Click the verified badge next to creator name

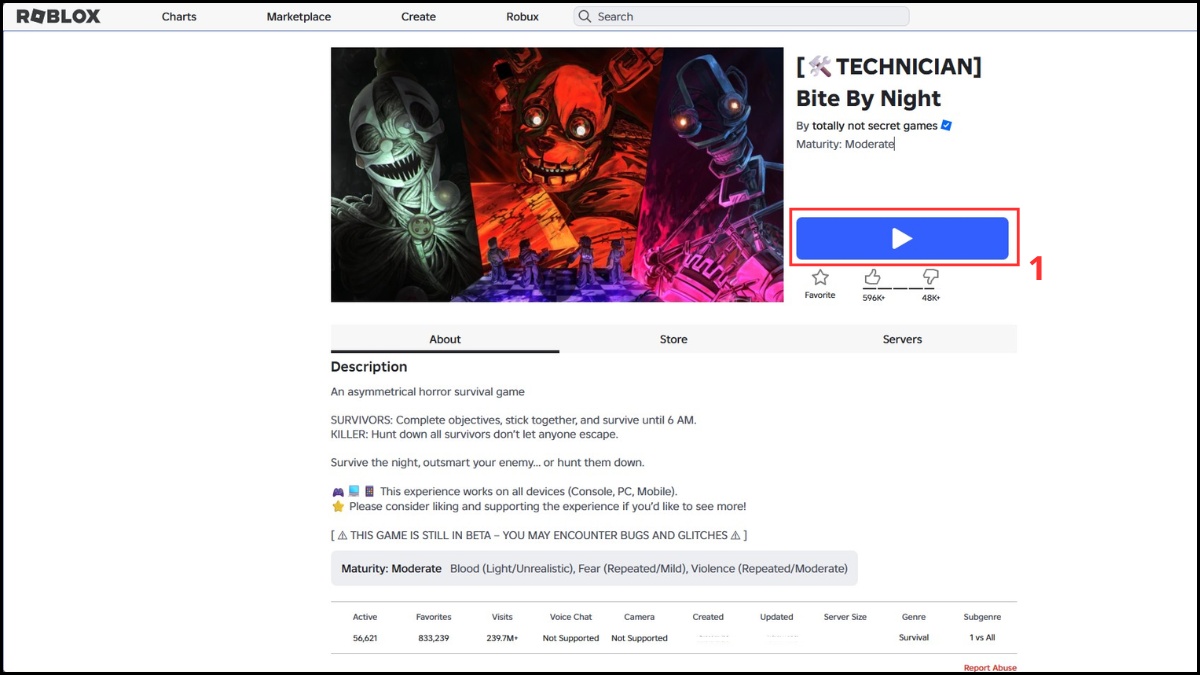click(946, 126)
